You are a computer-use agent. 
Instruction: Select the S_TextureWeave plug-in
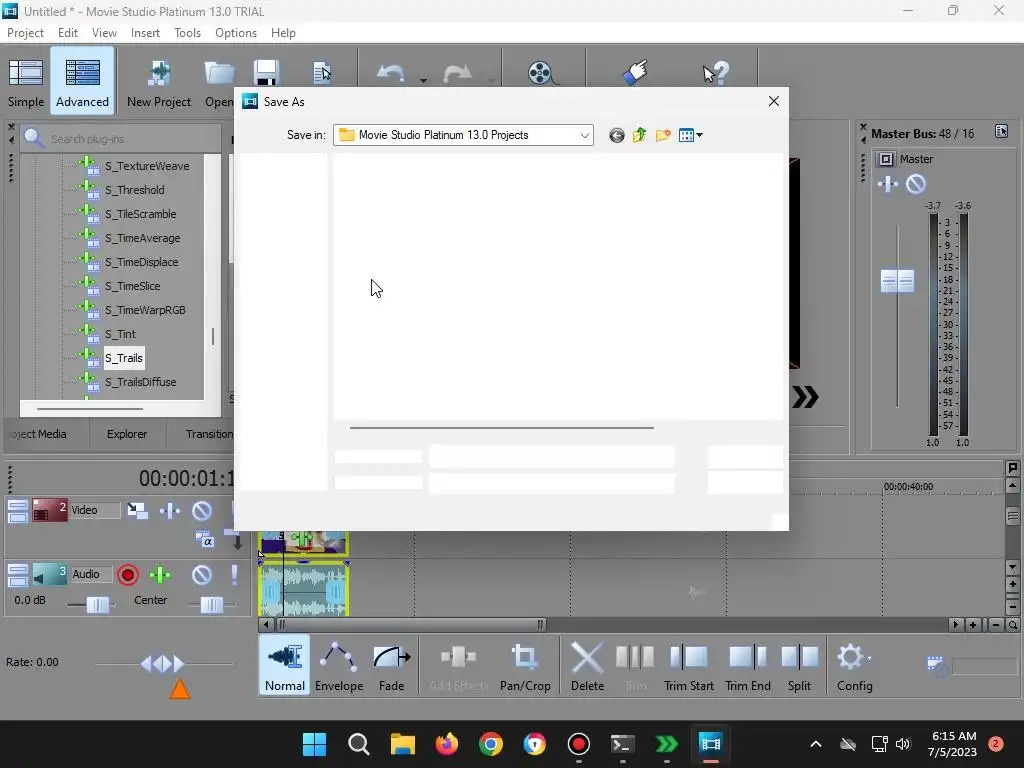[x=147, y=166]
